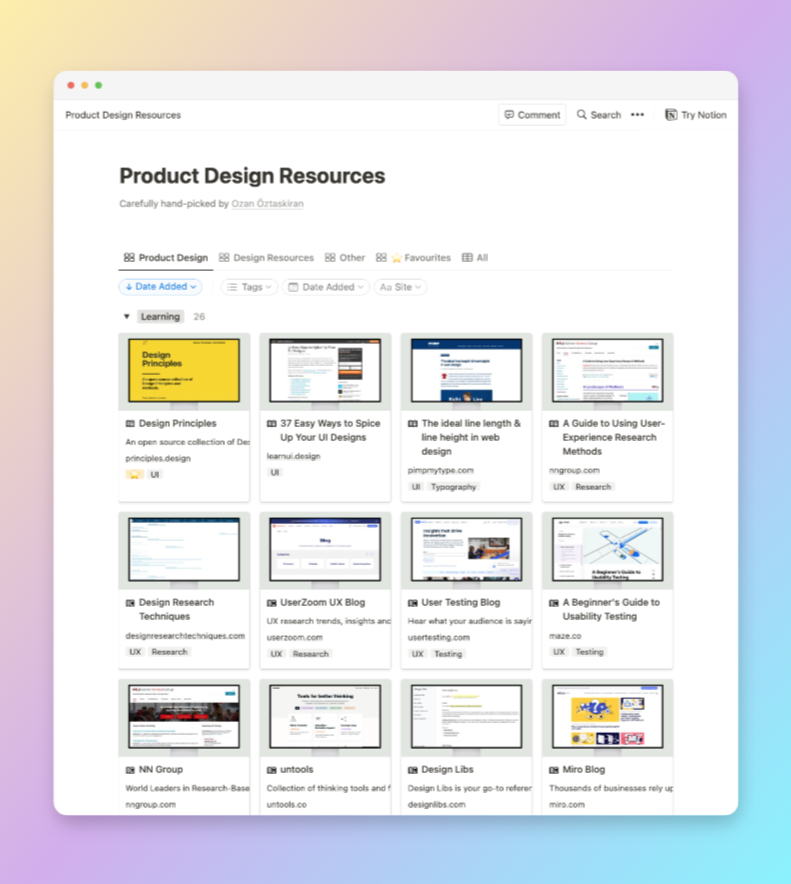Switch to the Other tab
Image resolution: width=791 pixels, height=884 pixels.
(345, 258)
